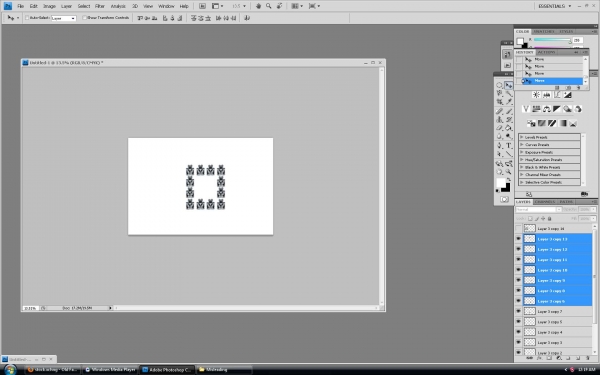Screen dimensions: 600x375
Task: Open the layer blend mode dropdown
Action: (538, 209)
